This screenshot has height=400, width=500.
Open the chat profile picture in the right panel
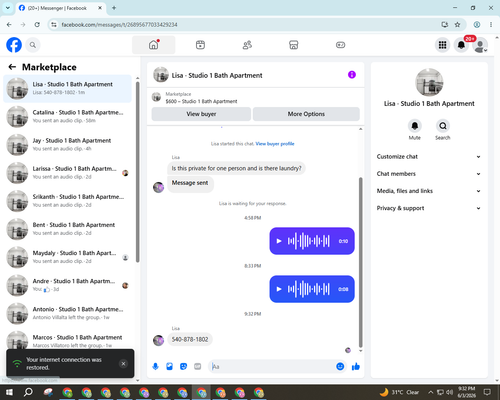point(429,82)
